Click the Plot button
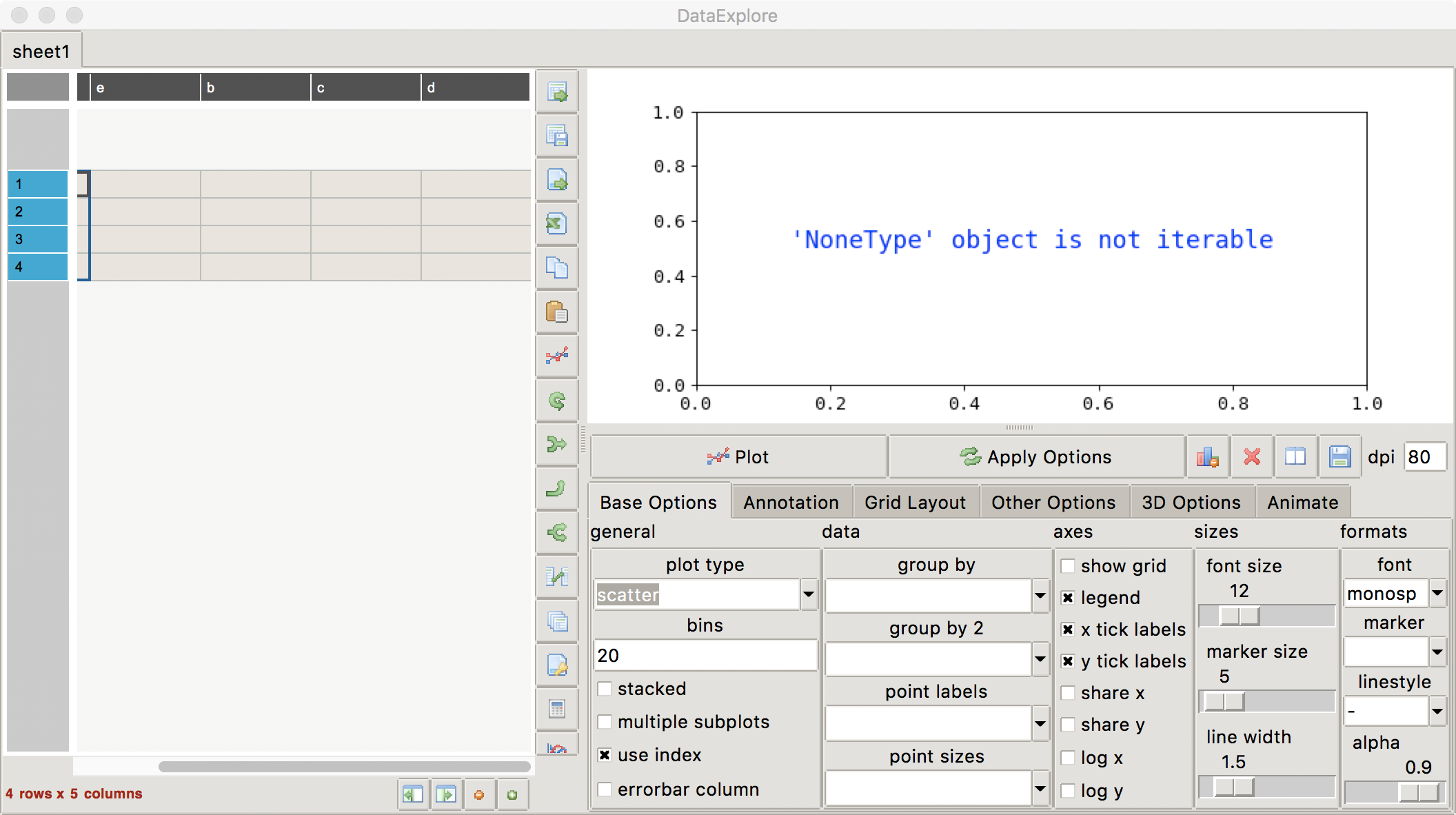 (738, 456)
